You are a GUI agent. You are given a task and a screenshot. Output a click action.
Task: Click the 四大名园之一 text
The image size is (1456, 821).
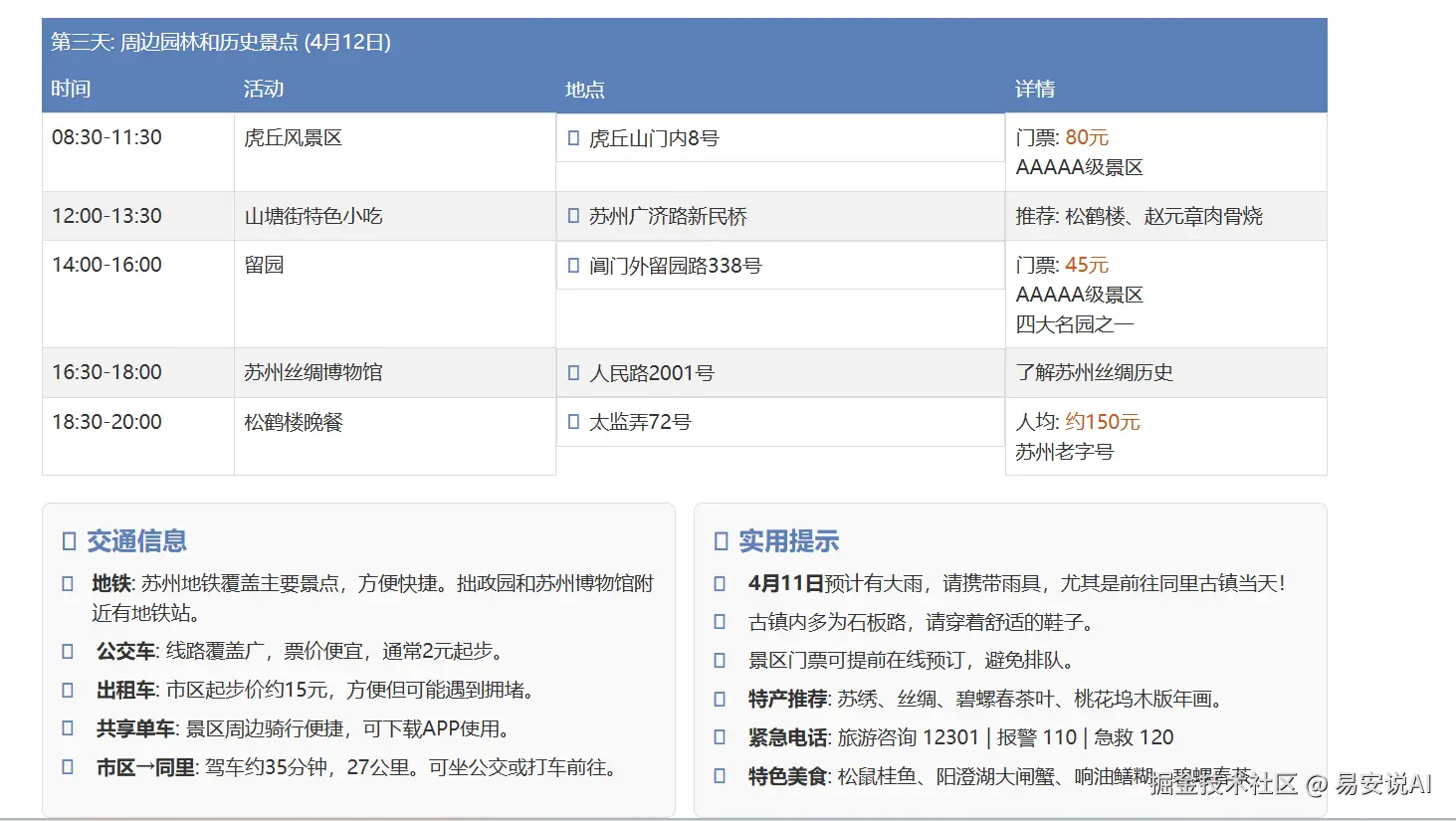[1075, 324]
